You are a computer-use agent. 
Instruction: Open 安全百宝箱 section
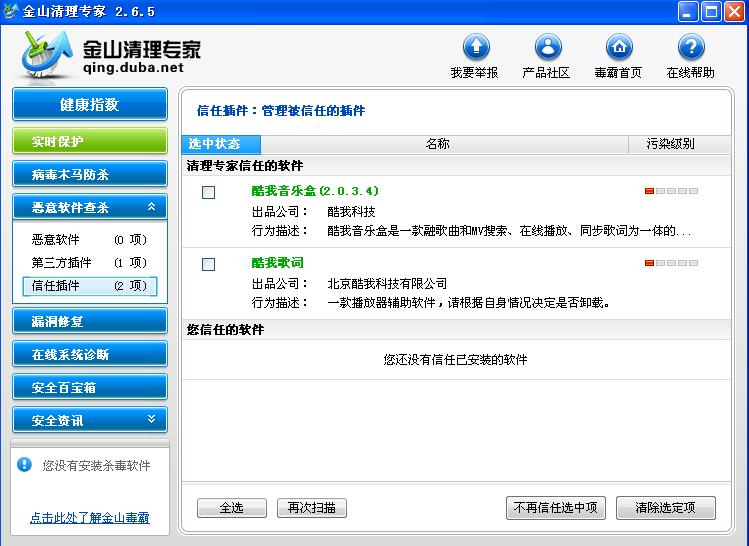coord(90,387)
